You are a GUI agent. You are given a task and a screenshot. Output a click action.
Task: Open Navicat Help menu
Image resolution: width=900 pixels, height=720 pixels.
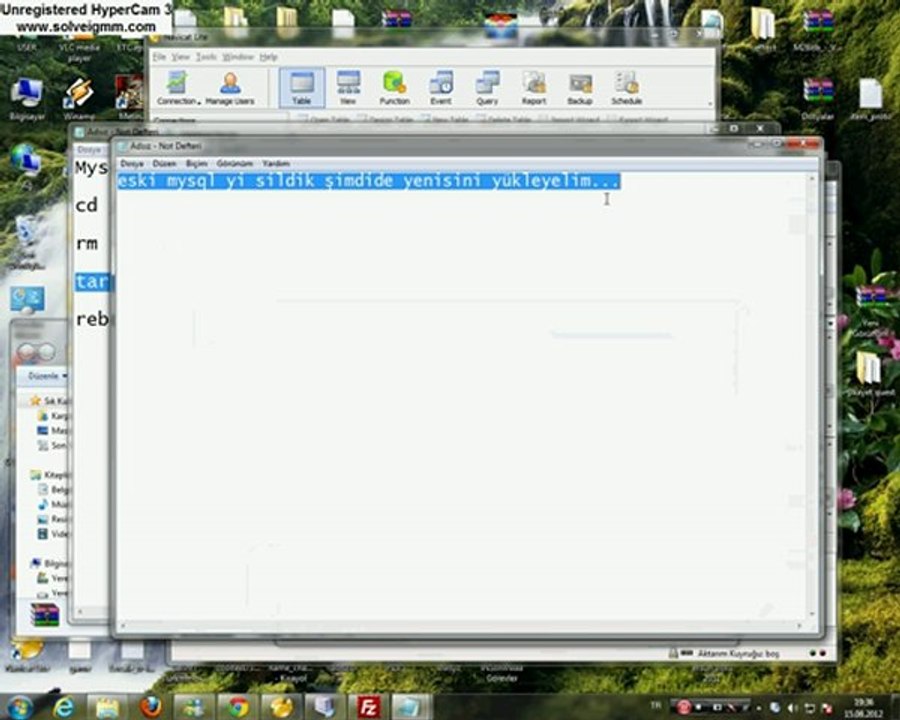point(268,57)
